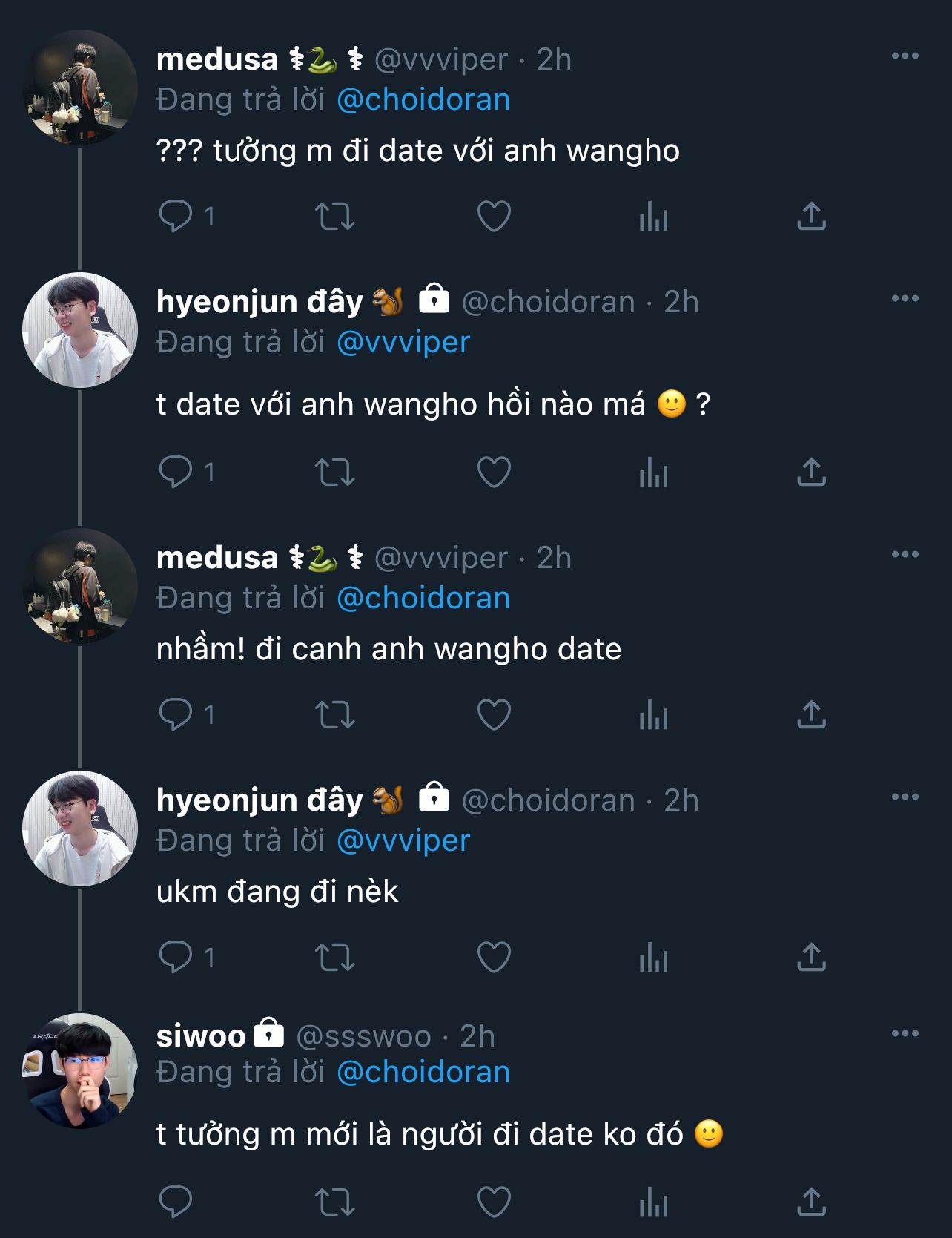View analytics of the "ukm đang đi nèk" tweet
Viewport: 952px width, 1238px height.
pos(653,958)
